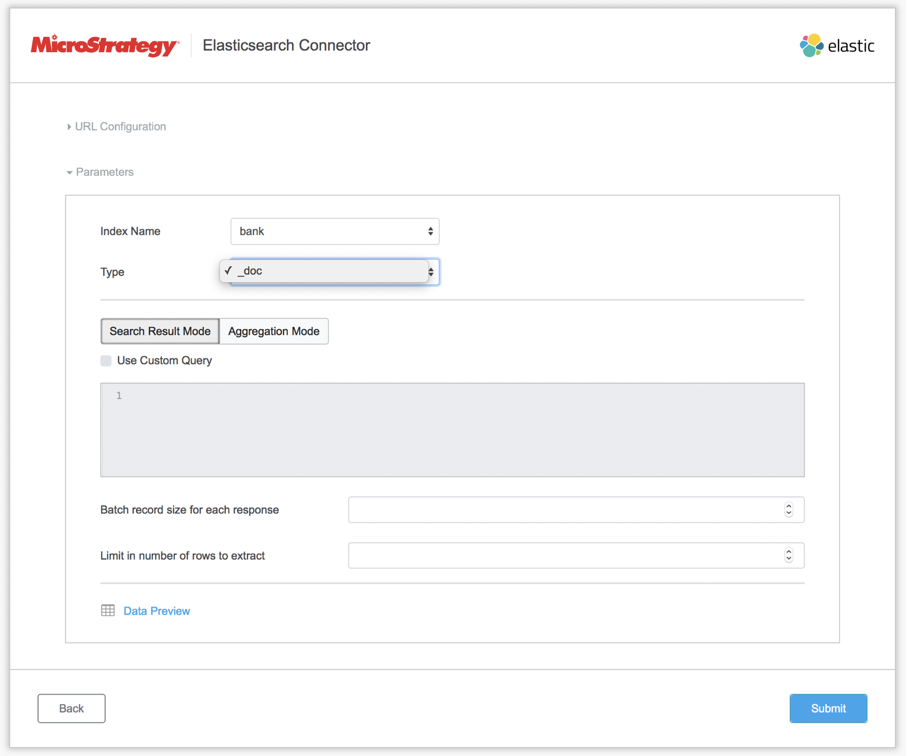
Task: Click the Submit button
Action: coord(828,708)
